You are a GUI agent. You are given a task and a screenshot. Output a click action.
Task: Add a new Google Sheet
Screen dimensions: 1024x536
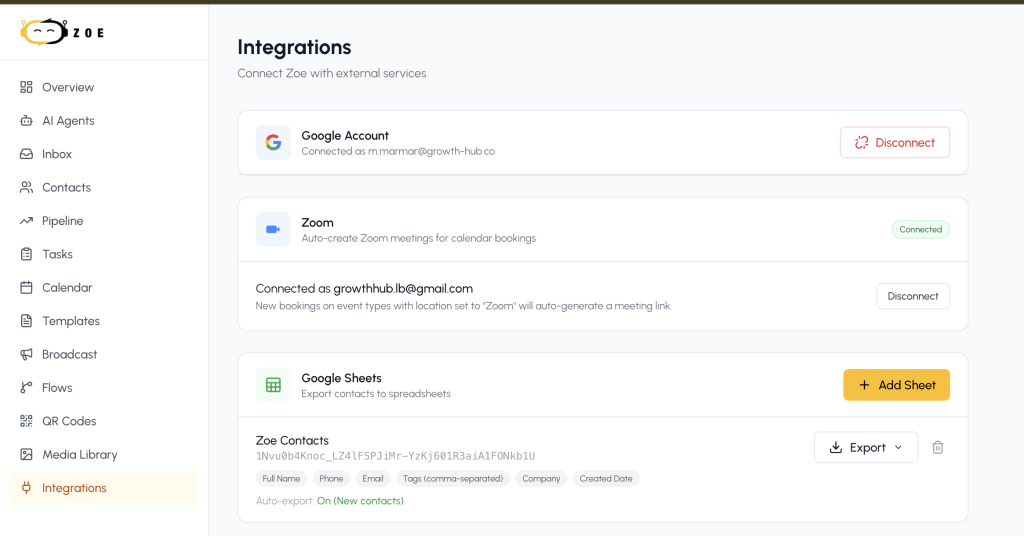point(896,385)
